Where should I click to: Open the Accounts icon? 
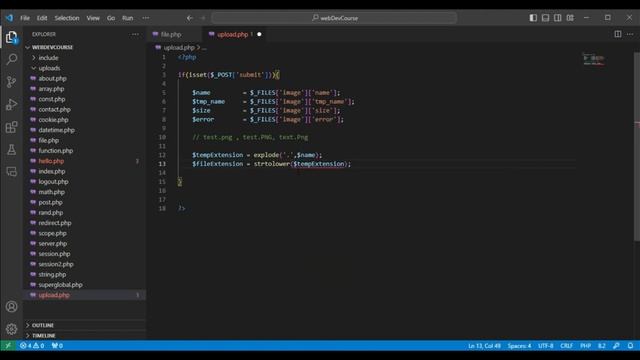[11, 307]
